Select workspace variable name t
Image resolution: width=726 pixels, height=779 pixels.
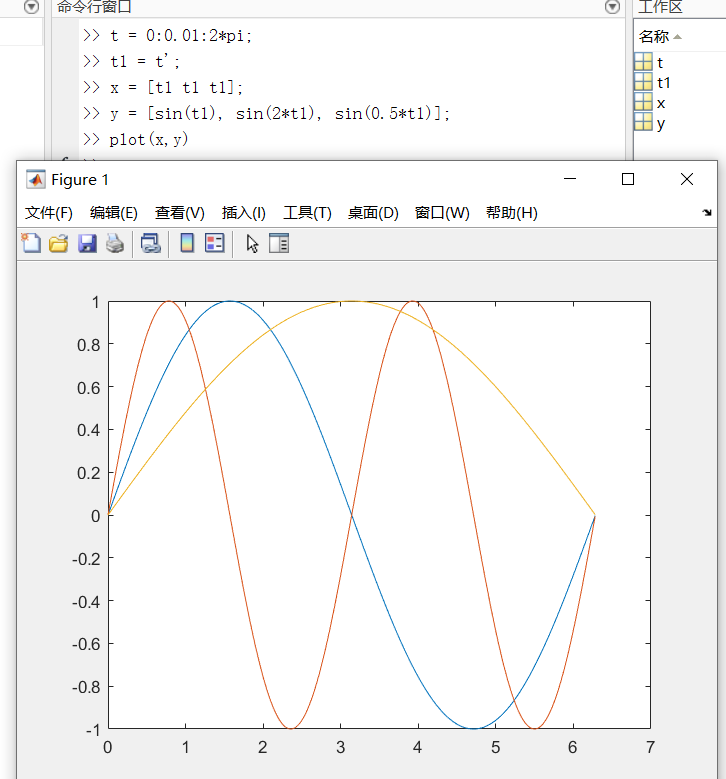point(660,63)
